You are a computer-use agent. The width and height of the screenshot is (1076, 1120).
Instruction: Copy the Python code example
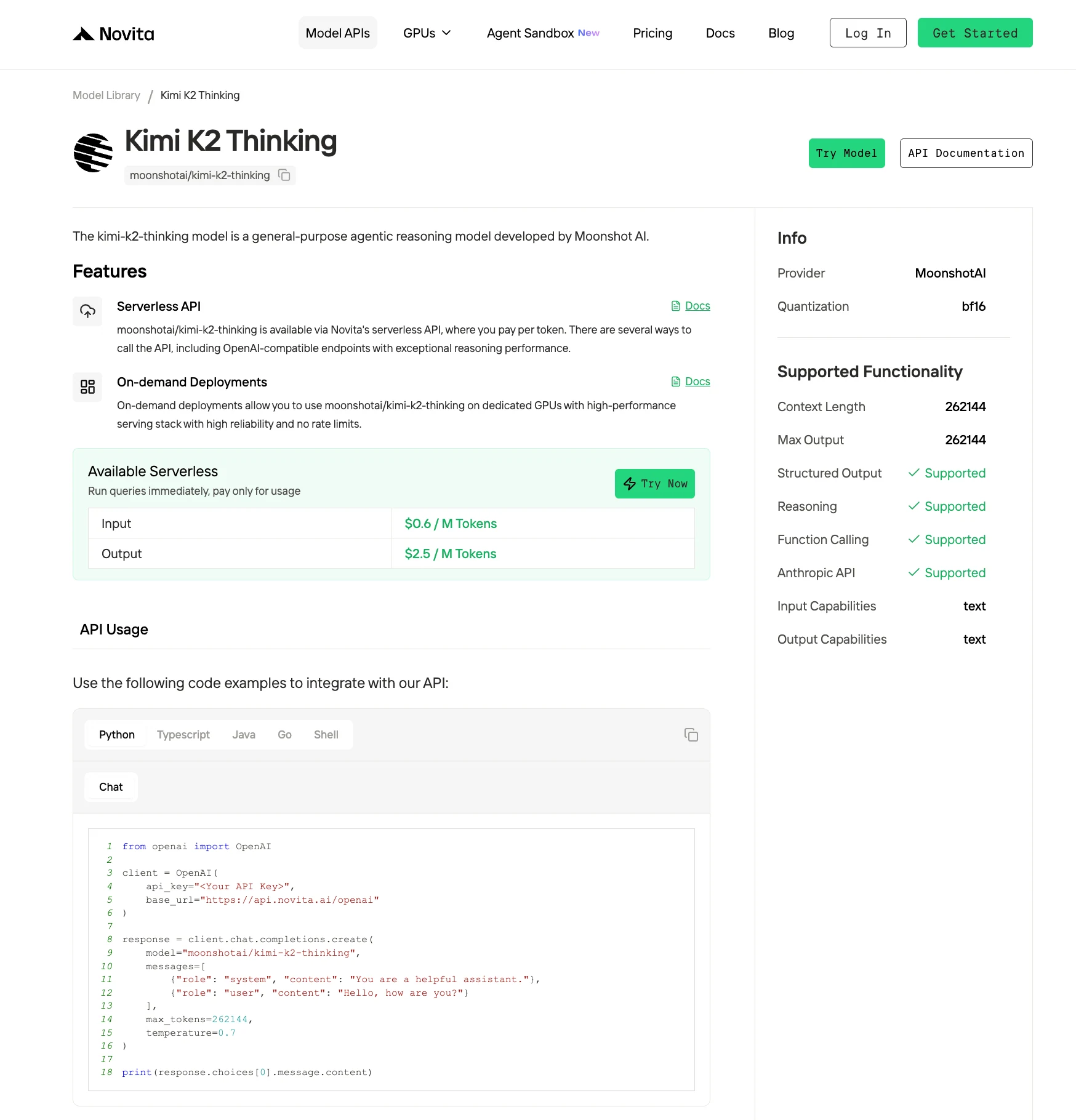point(691,735)
